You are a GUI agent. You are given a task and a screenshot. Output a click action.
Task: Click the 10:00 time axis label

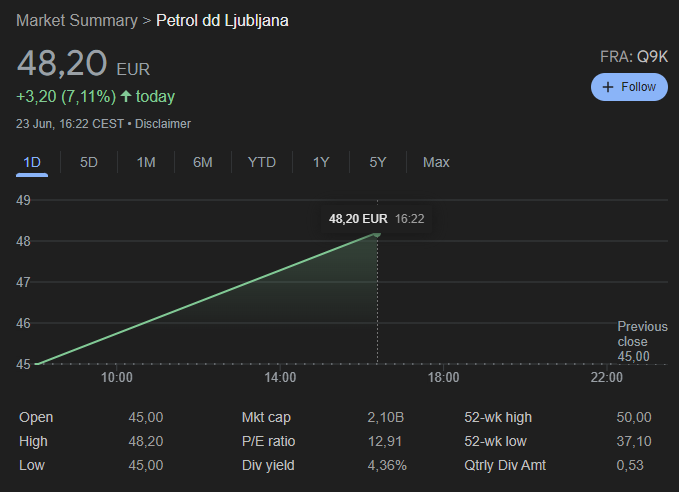tap(116, 377)
